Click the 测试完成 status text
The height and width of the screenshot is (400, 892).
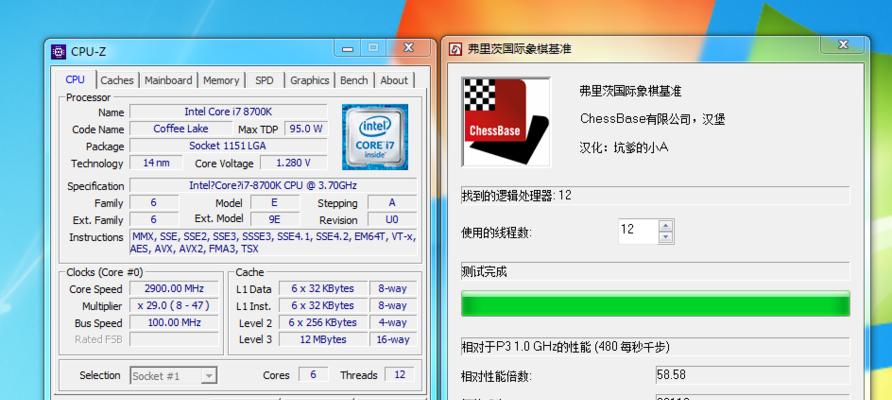[x=484, y=272]
